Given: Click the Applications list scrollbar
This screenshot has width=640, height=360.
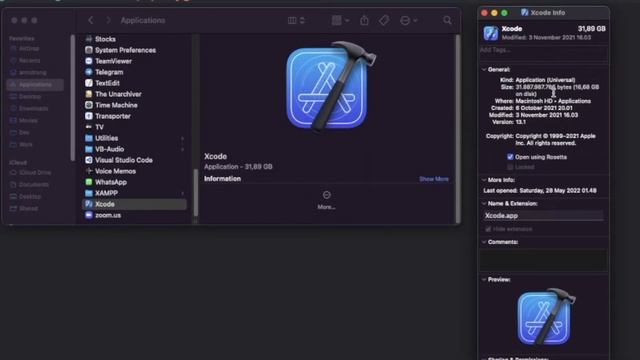Looking at the screenshot, I should pyautogui.click(x=196, y=192).
